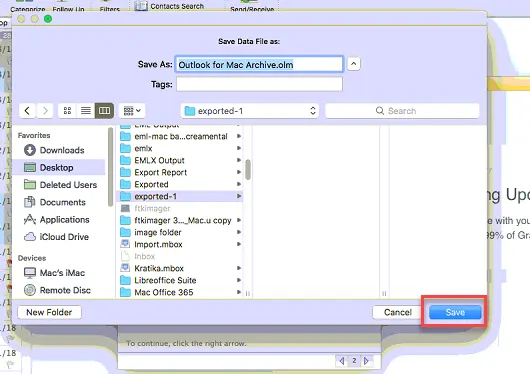The image size is (530, 374).
Task: Click the green zoom window button
Action: click(48, 19)
